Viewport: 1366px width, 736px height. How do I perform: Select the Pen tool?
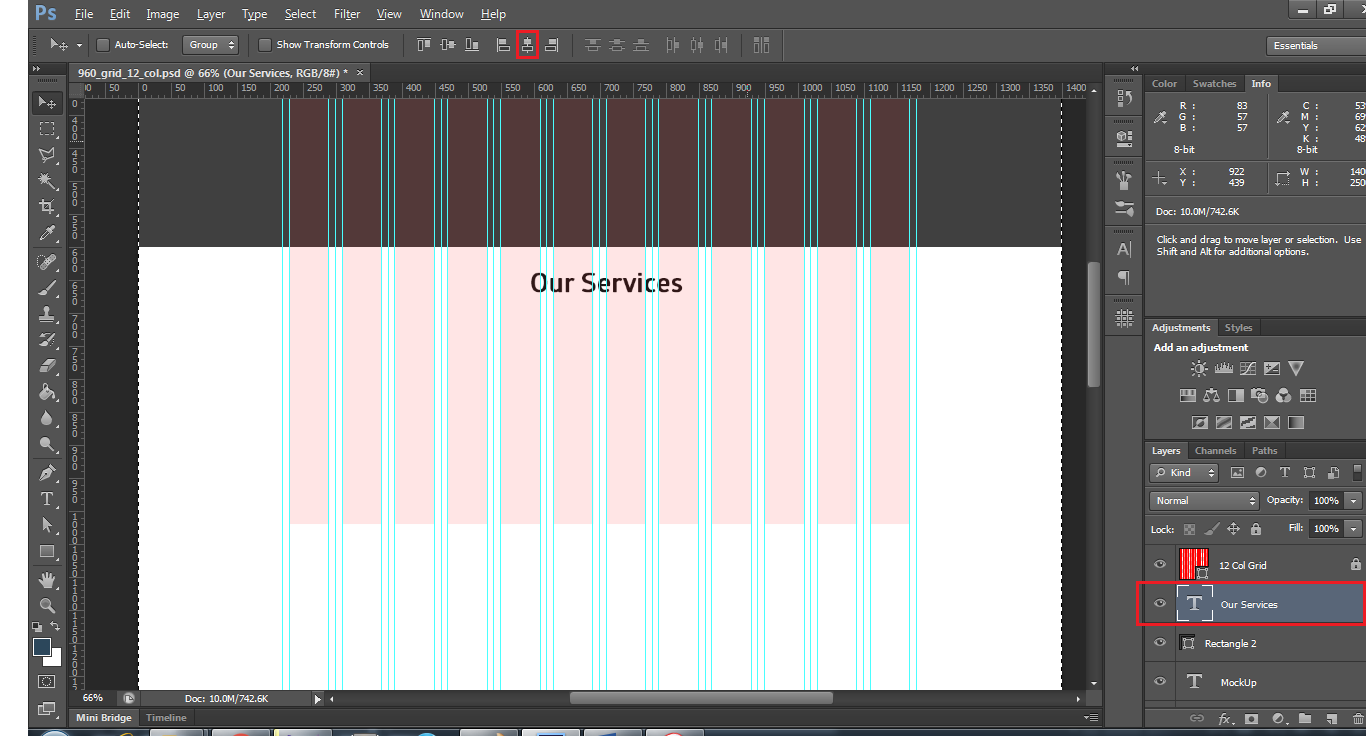[47, 472]
